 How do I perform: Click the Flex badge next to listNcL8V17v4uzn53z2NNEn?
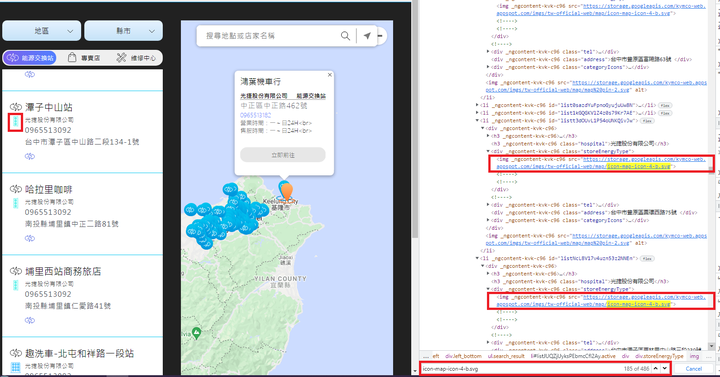pos(647,259)
